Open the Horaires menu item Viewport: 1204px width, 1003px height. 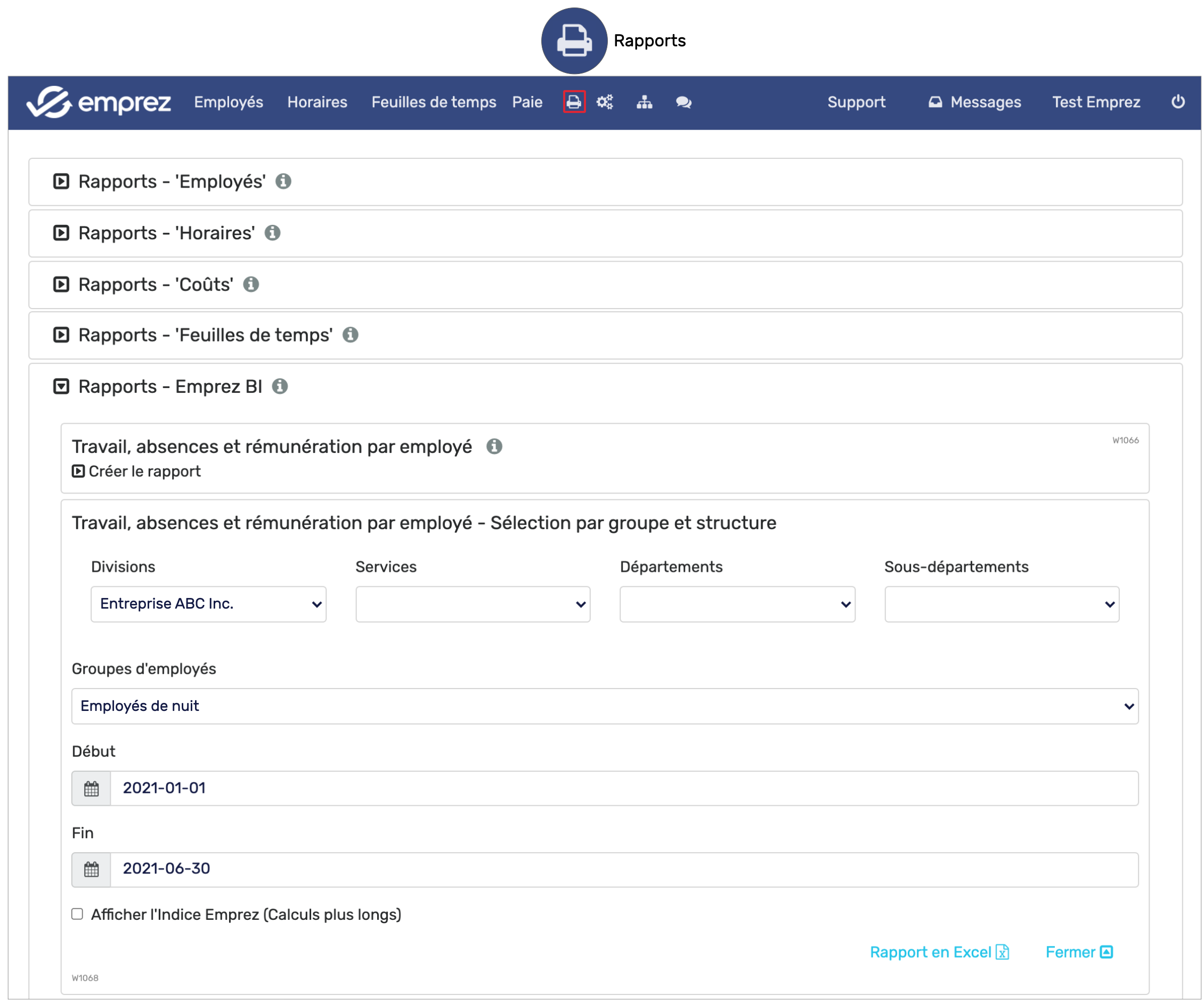(317, 102)
